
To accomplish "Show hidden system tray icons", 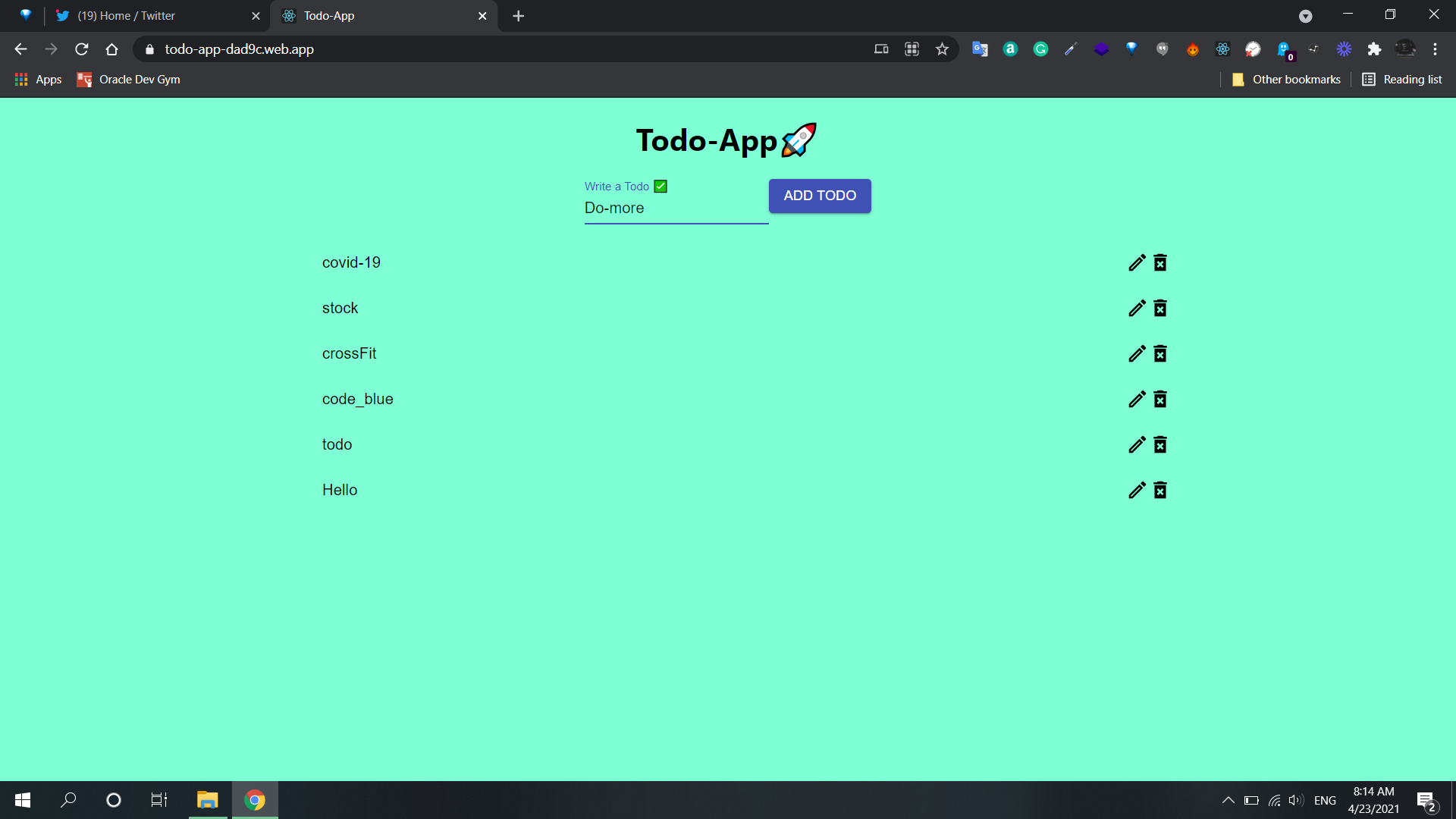I will 1228,800.
